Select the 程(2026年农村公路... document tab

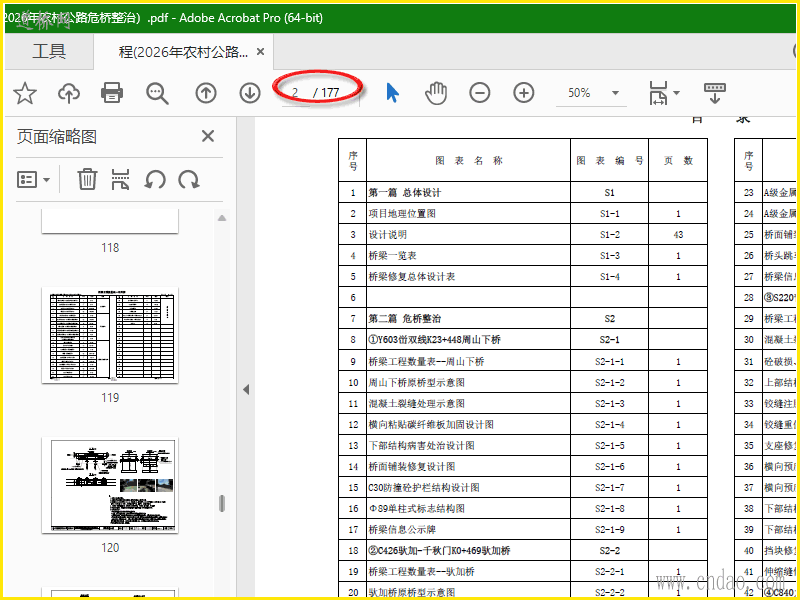pos(184,52)
